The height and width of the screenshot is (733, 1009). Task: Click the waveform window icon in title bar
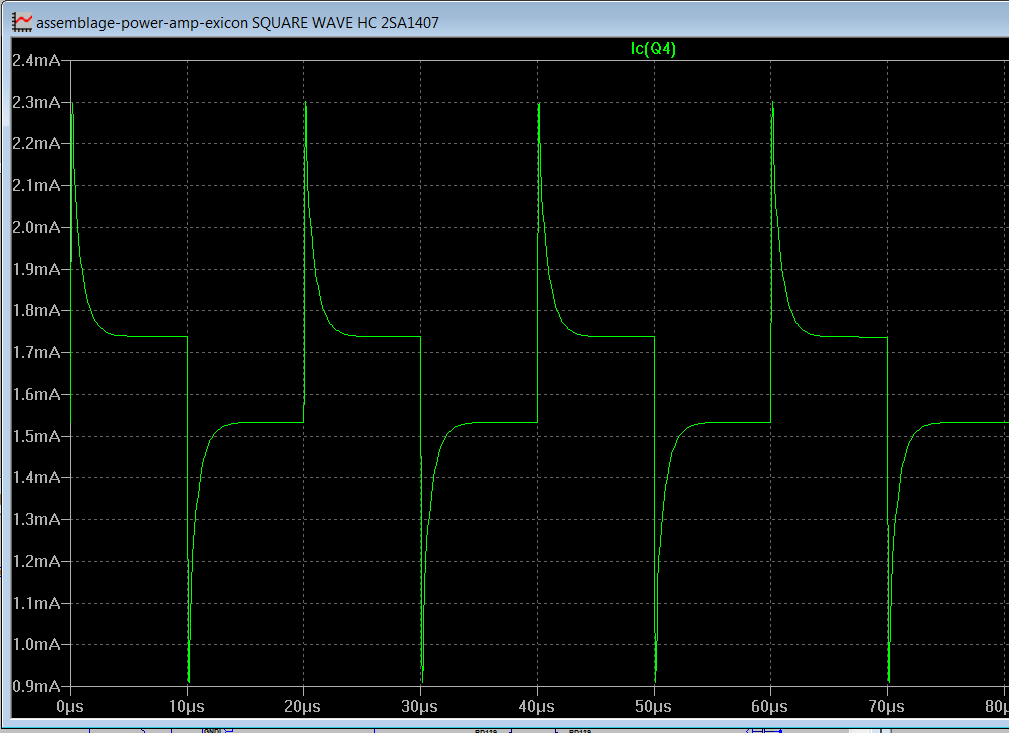coord(22,23)
